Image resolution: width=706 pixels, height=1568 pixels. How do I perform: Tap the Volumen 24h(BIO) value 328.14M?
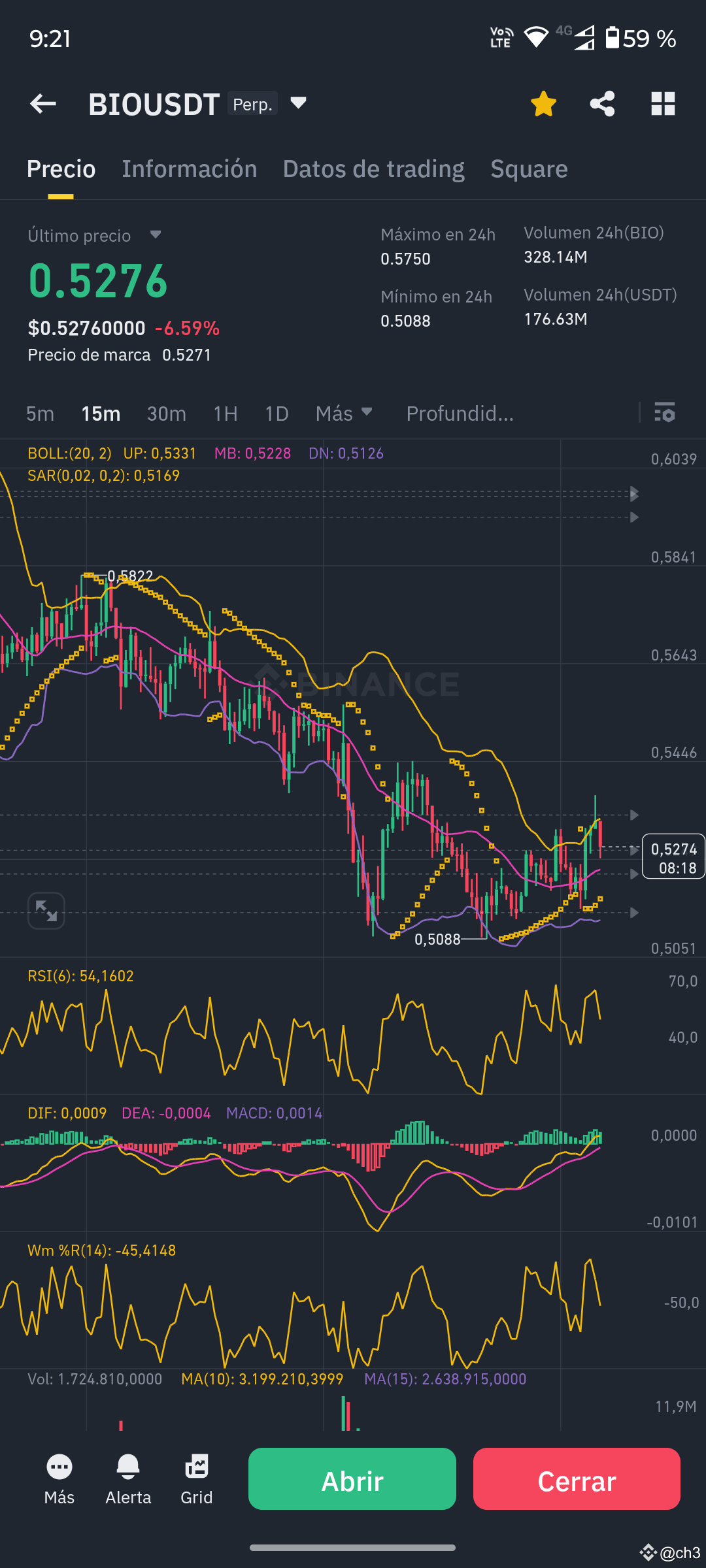(x=555, y=257)
